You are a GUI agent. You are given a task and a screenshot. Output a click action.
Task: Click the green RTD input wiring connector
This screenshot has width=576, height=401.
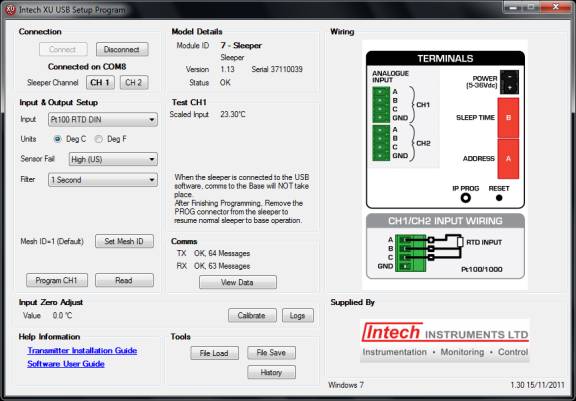click(410, 253)
